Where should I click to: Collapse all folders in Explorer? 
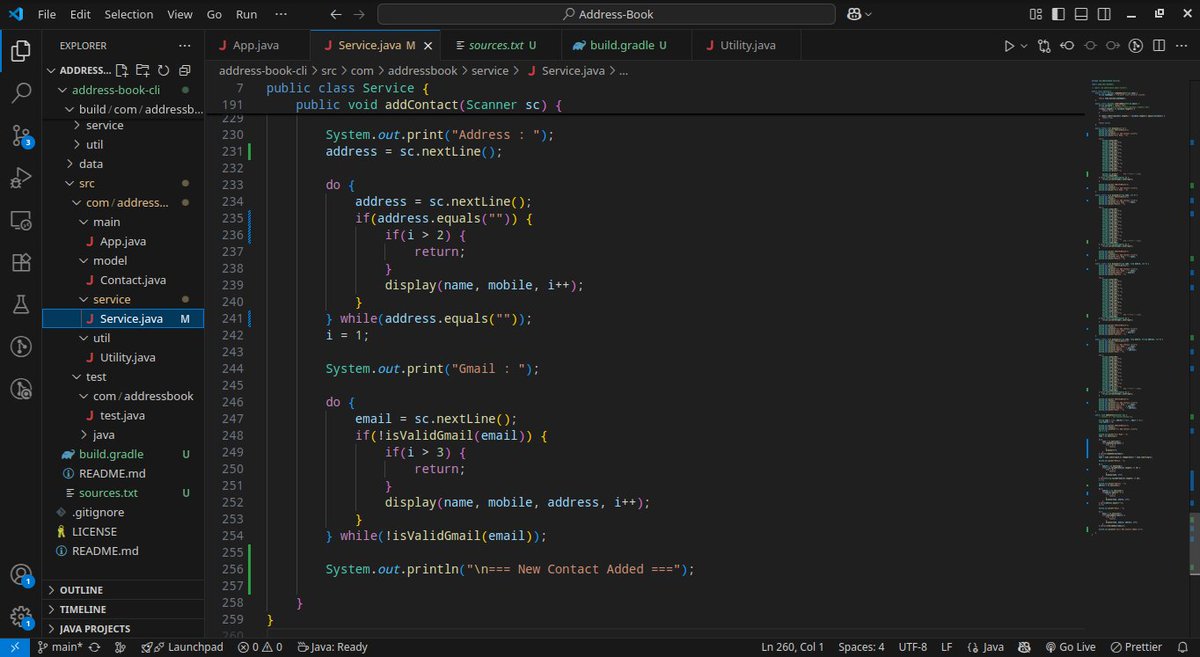(x=184, y=71)
